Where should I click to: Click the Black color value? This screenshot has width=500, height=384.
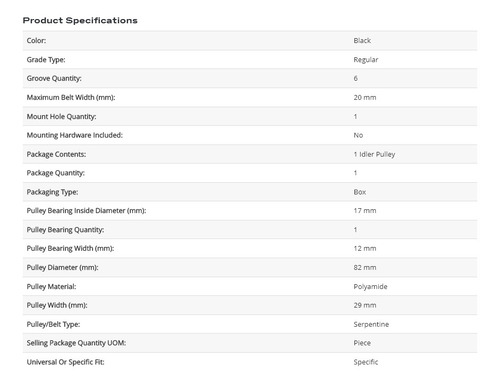(362, 41)
